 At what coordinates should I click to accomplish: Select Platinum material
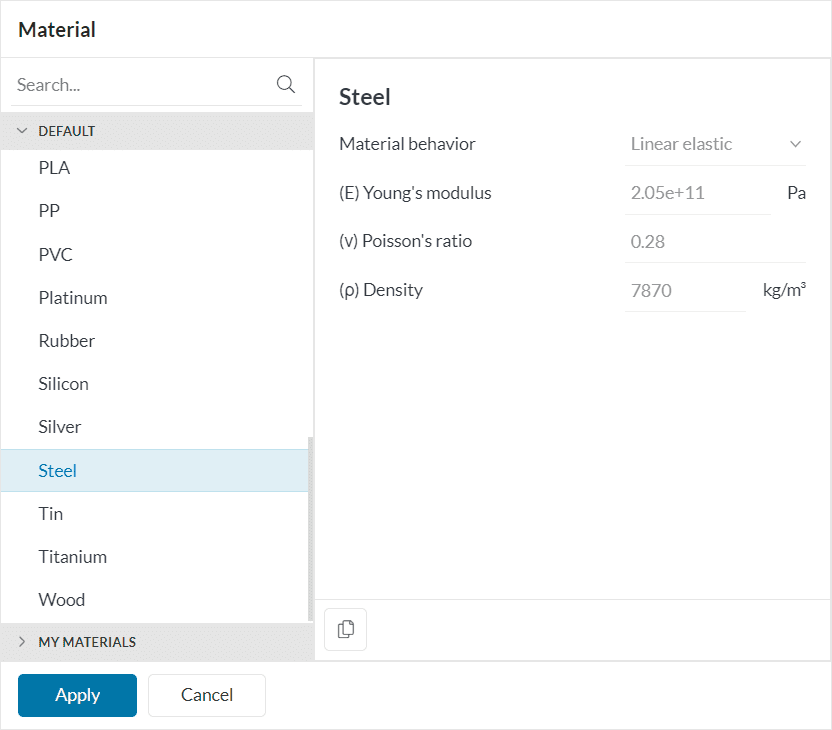73,298
